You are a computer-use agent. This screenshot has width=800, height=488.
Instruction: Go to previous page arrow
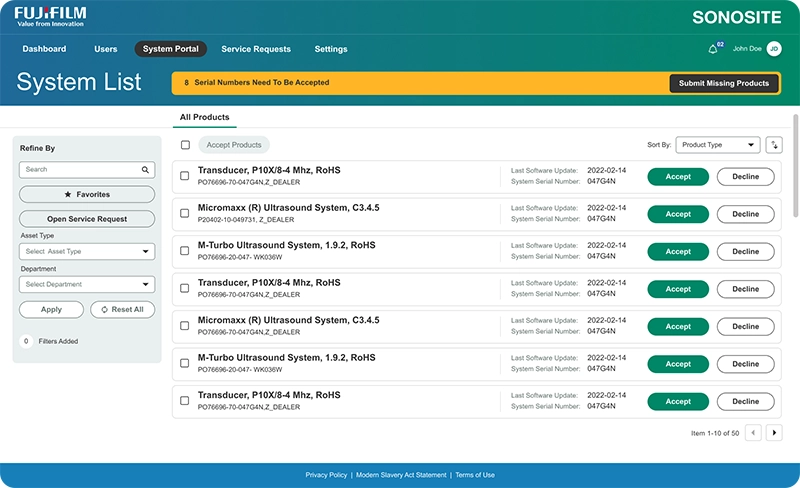coord(753,433)
